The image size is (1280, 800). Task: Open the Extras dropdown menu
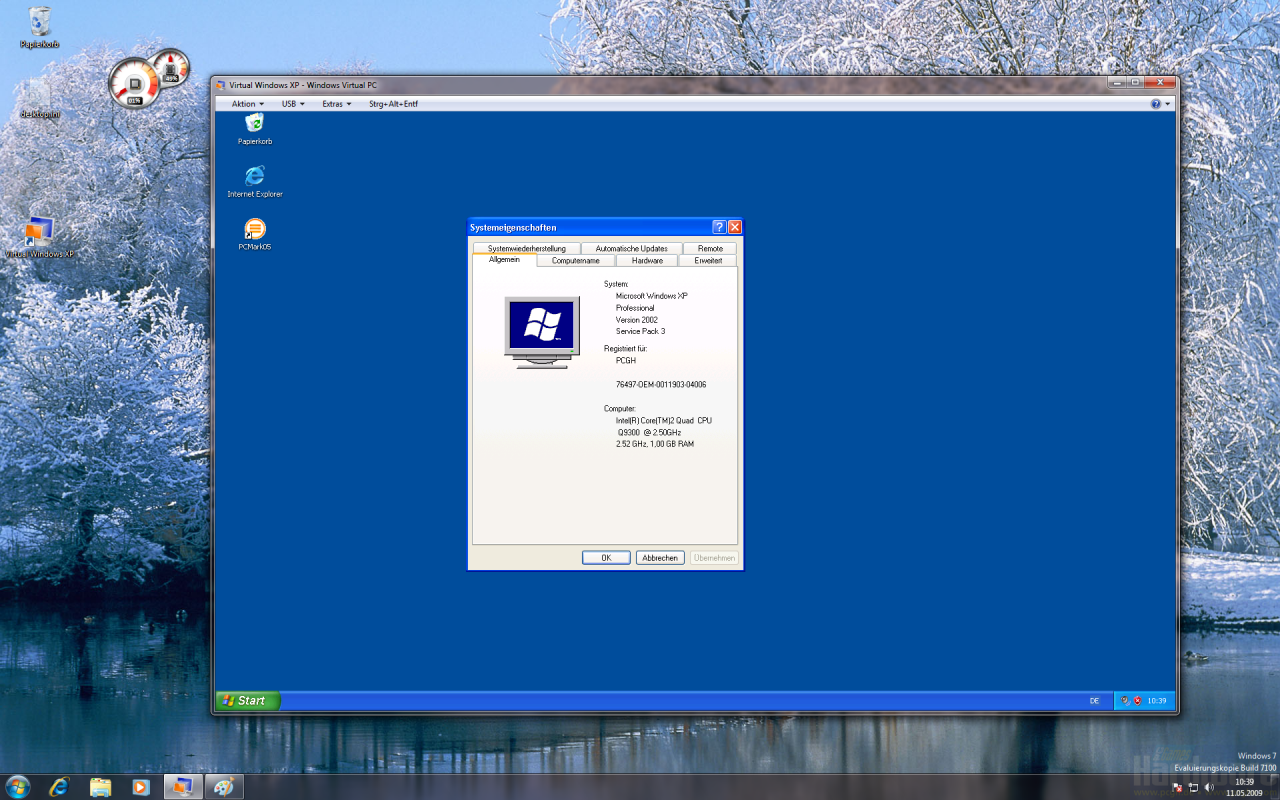pos(337,104)
